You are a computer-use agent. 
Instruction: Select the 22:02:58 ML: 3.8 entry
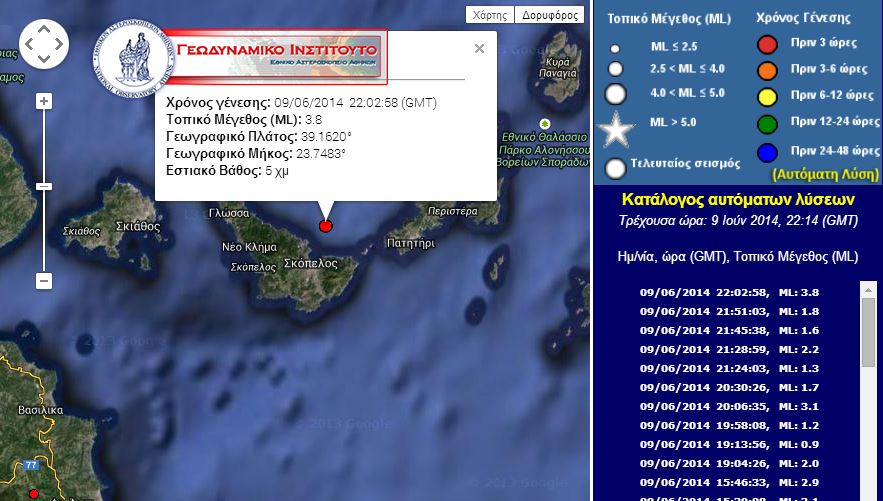729,292
